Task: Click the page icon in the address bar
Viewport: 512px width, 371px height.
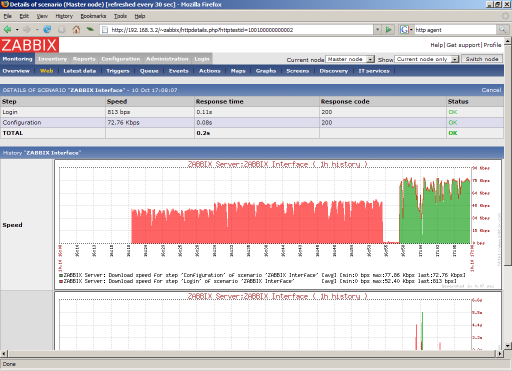Action: [105, 30]
